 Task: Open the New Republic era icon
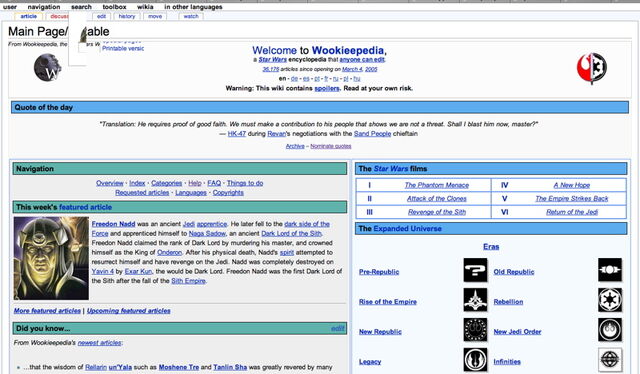click(475, 329)
